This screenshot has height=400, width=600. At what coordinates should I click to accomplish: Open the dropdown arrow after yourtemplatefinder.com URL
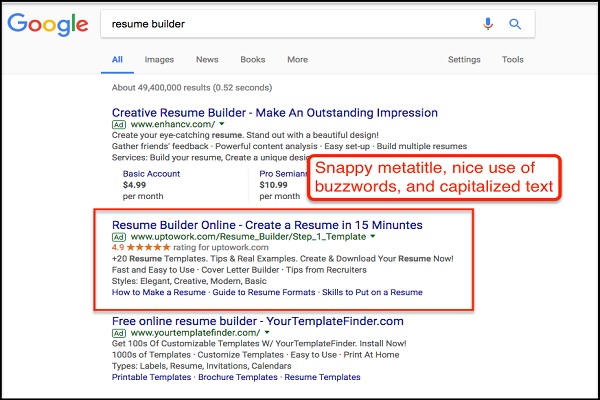coord(267,332)
